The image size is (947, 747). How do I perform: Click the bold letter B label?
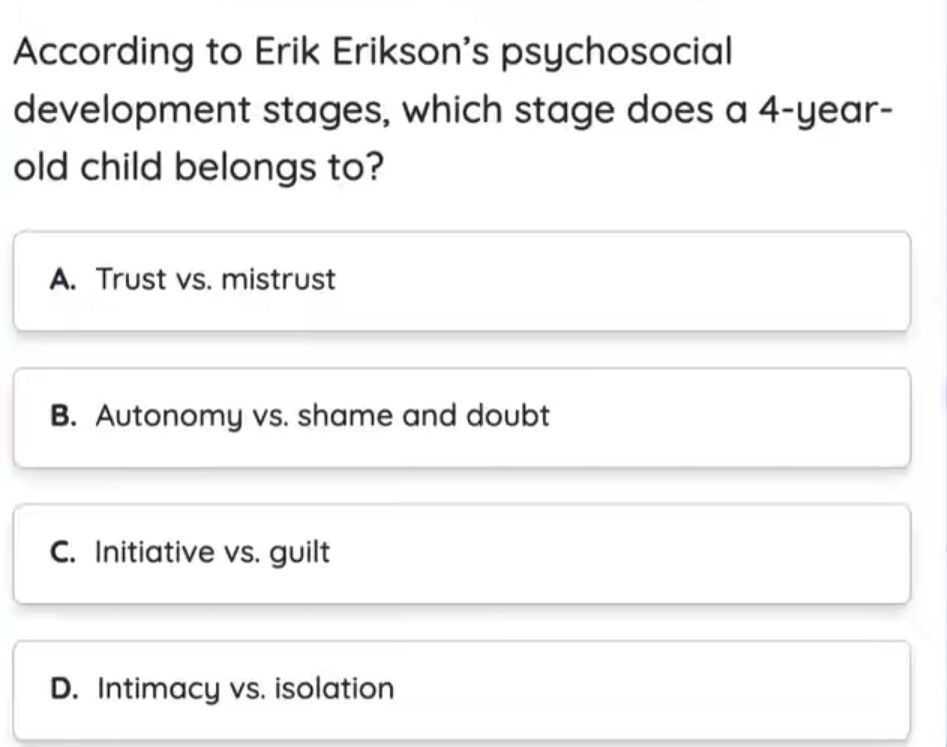63,416
